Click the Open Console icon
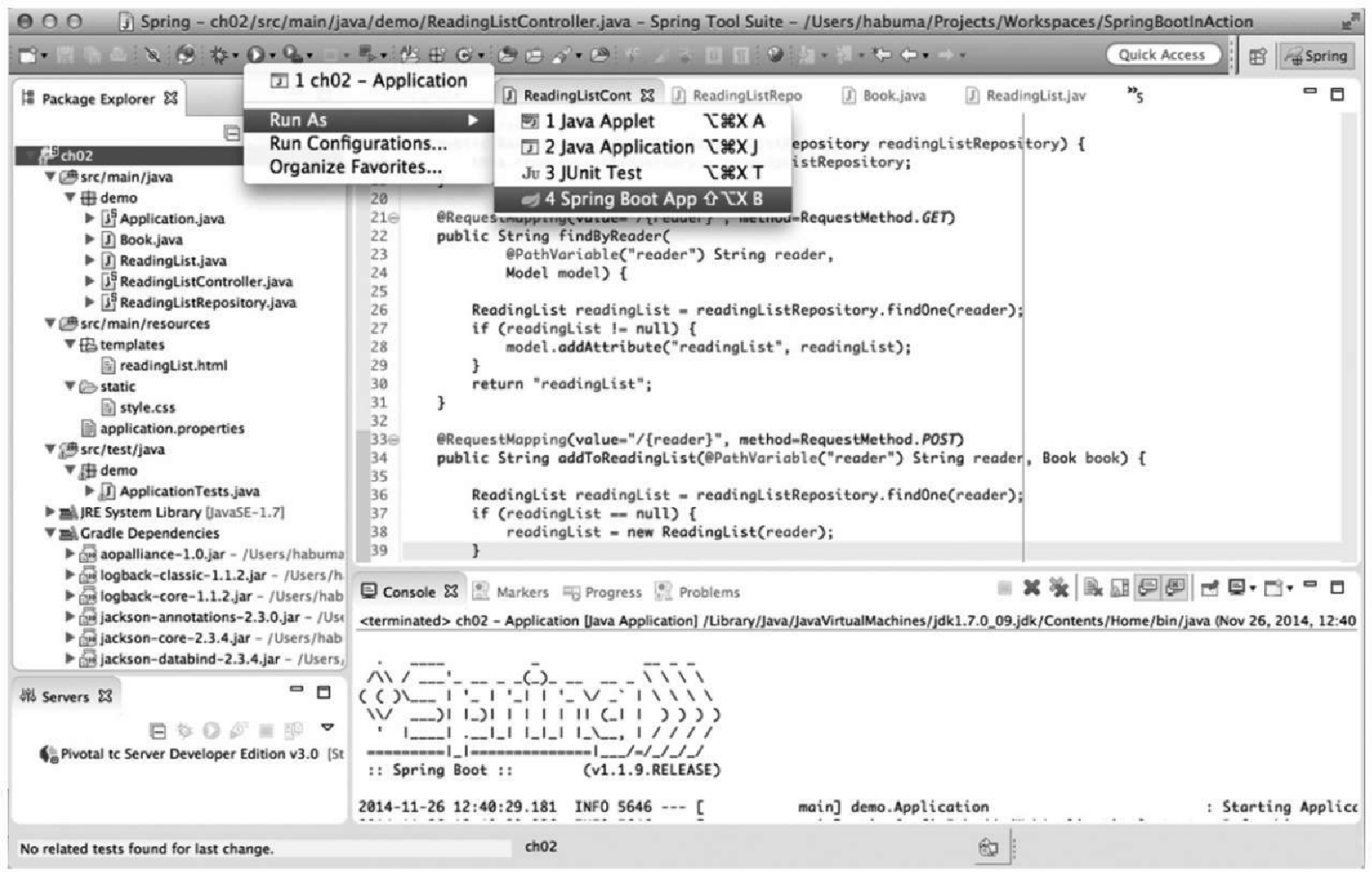 click(x=1274, y=587)
